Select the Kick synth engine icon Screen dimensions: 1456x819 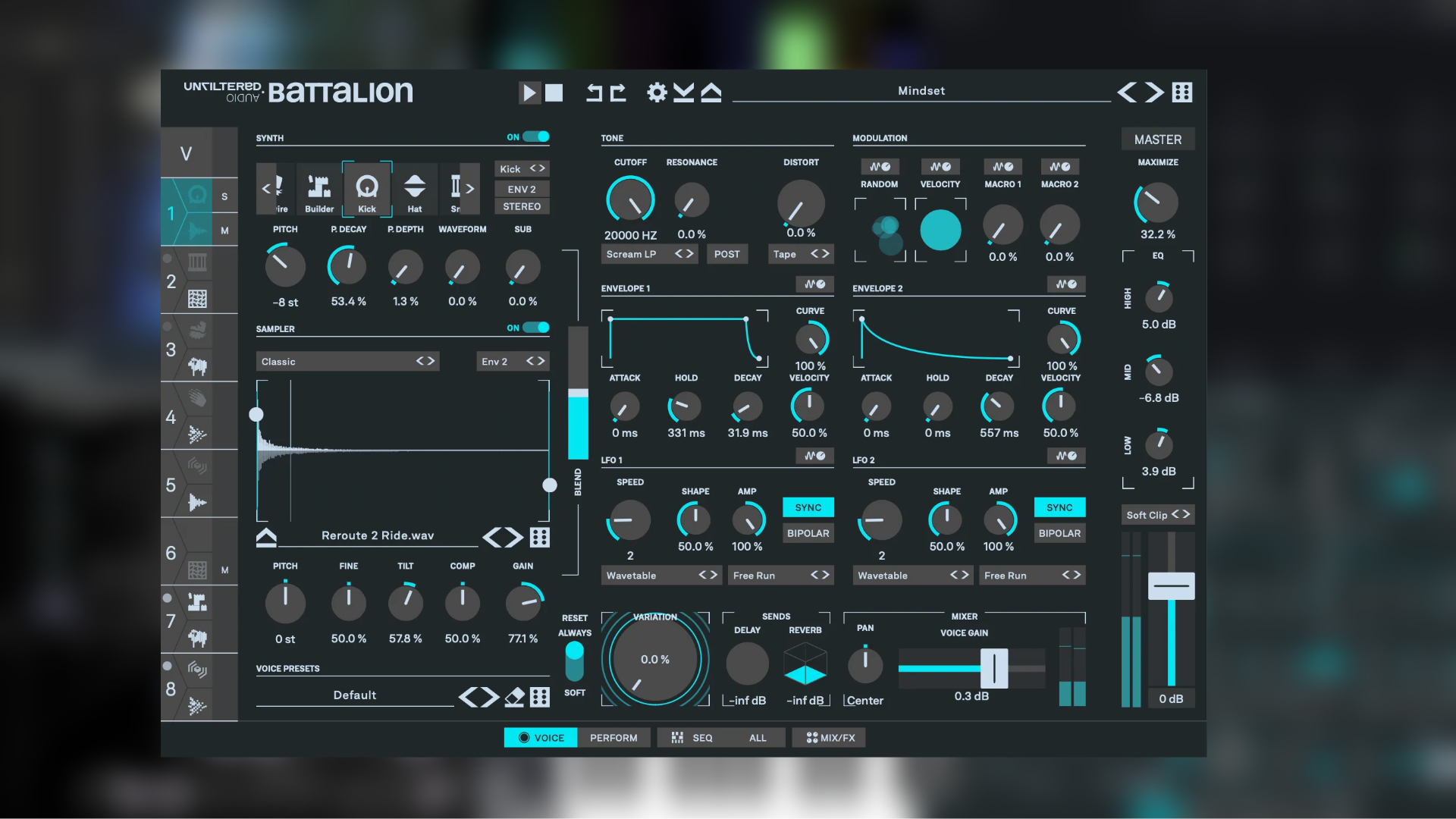tap(367, 190)
